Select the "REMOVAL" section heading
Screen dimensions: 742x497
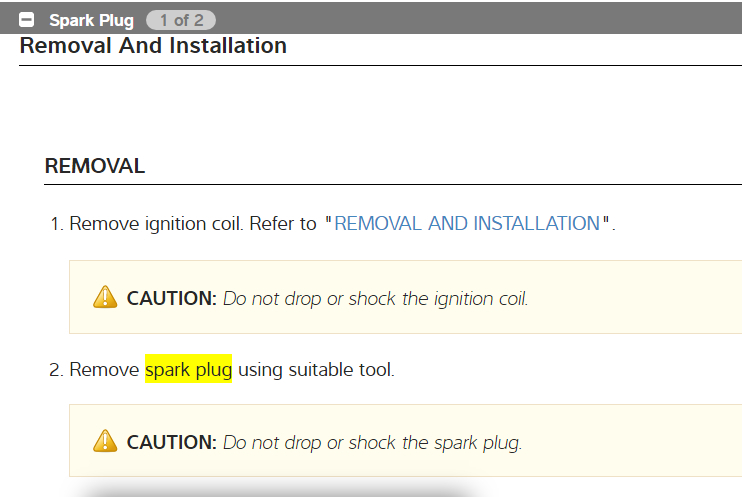pos(95,166)
